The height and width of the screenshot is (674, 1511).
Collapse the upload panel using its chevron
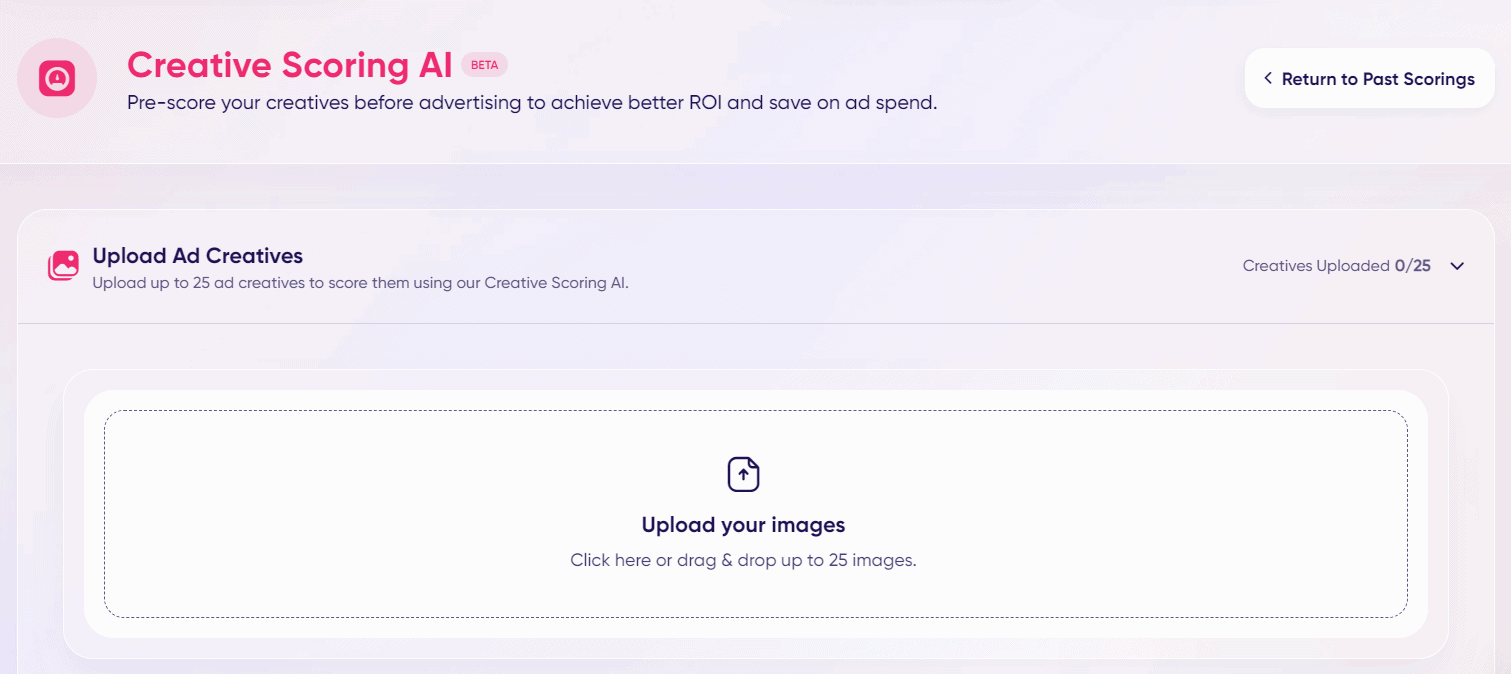coord(1457,266)
